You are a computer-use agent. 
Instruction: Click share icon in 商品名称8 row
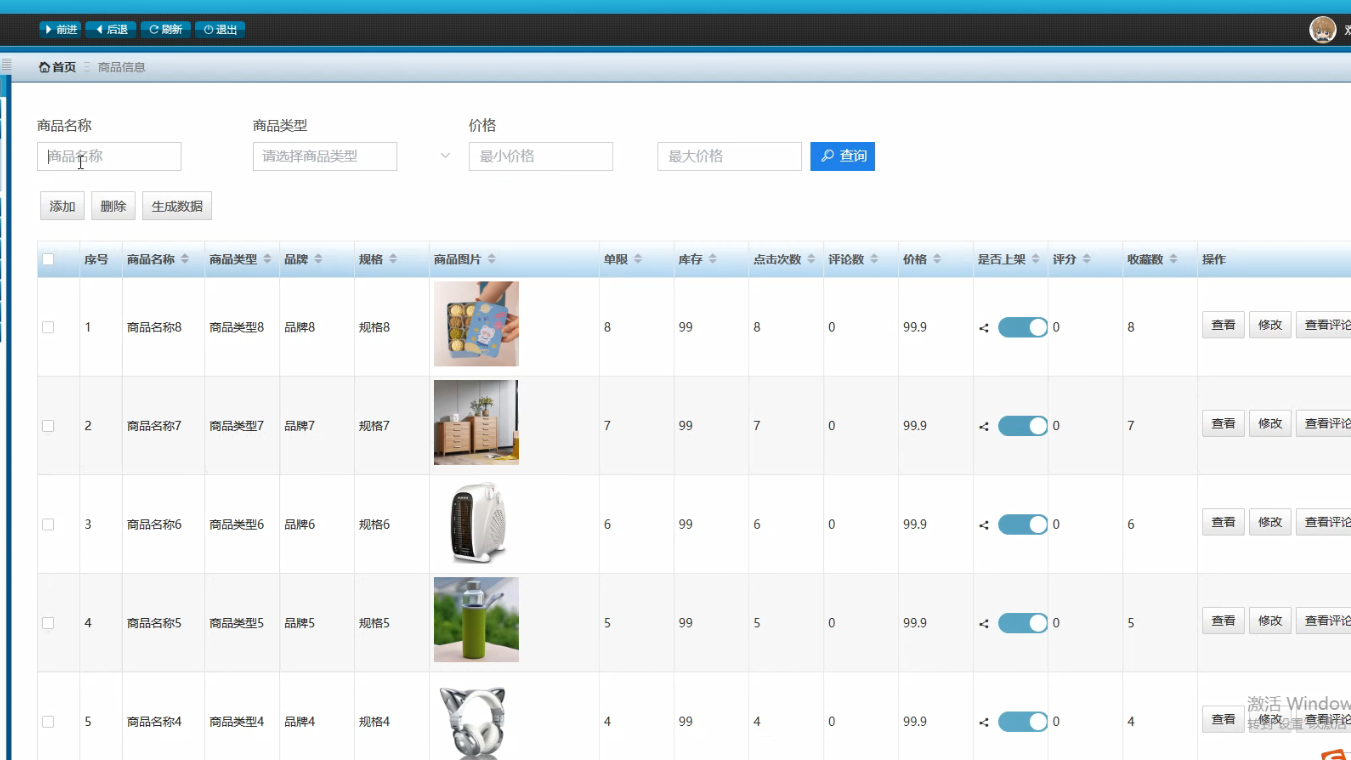click(x=984, y=328)
